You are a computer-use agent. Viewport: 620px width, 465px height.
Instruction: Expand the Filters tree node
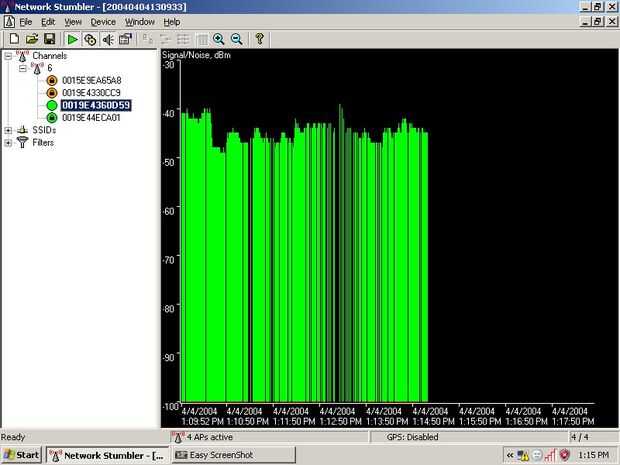click(x=8, y=143)
